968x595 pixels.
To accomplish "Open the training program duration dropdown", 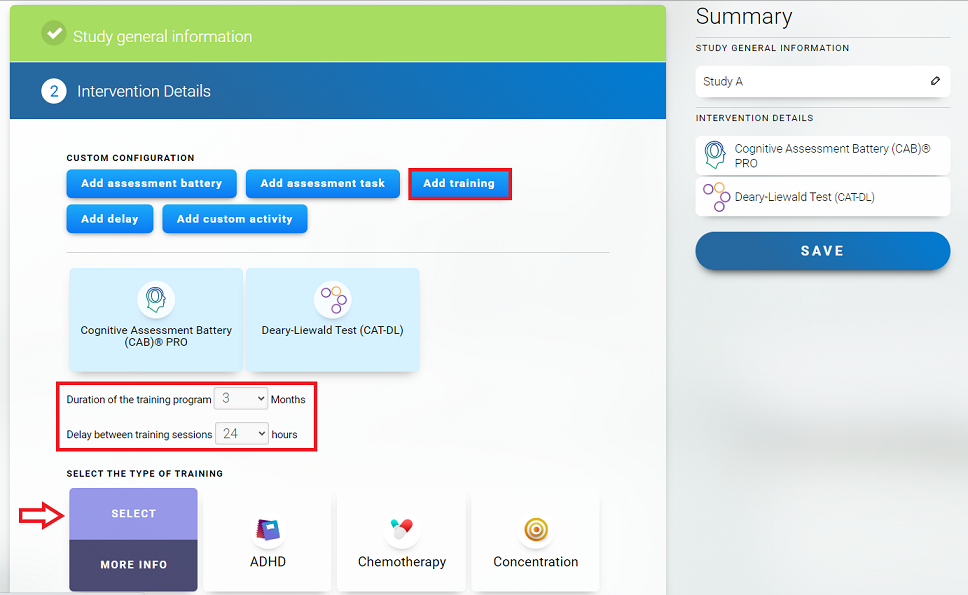I will click(x=242, y=399).
